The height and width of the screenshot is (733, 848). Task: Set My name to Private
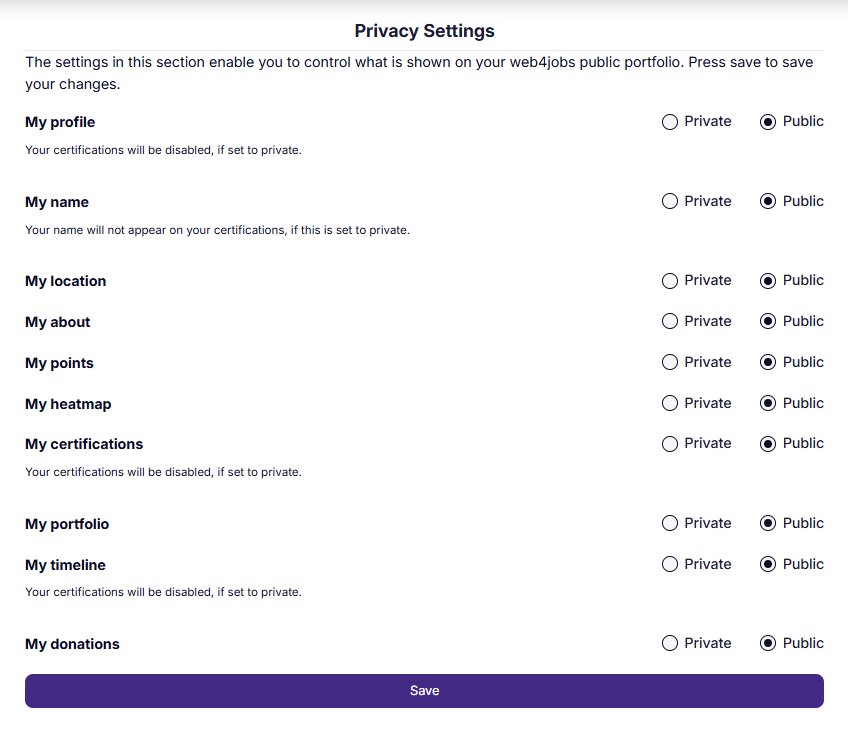click(x=670, y=202)
